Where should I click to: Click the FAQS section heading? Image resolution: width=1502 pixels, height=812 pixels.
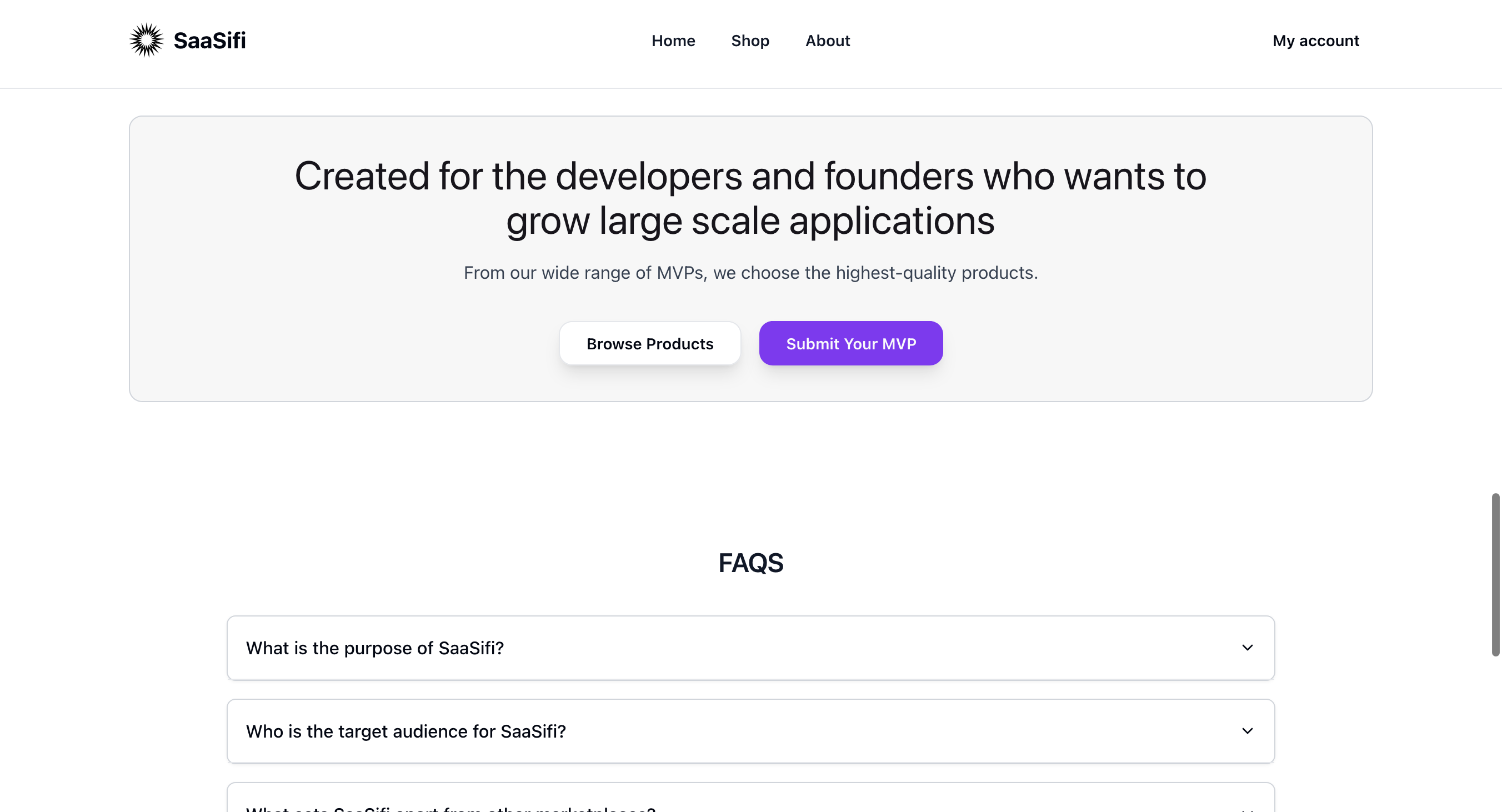tap(750, 563)
